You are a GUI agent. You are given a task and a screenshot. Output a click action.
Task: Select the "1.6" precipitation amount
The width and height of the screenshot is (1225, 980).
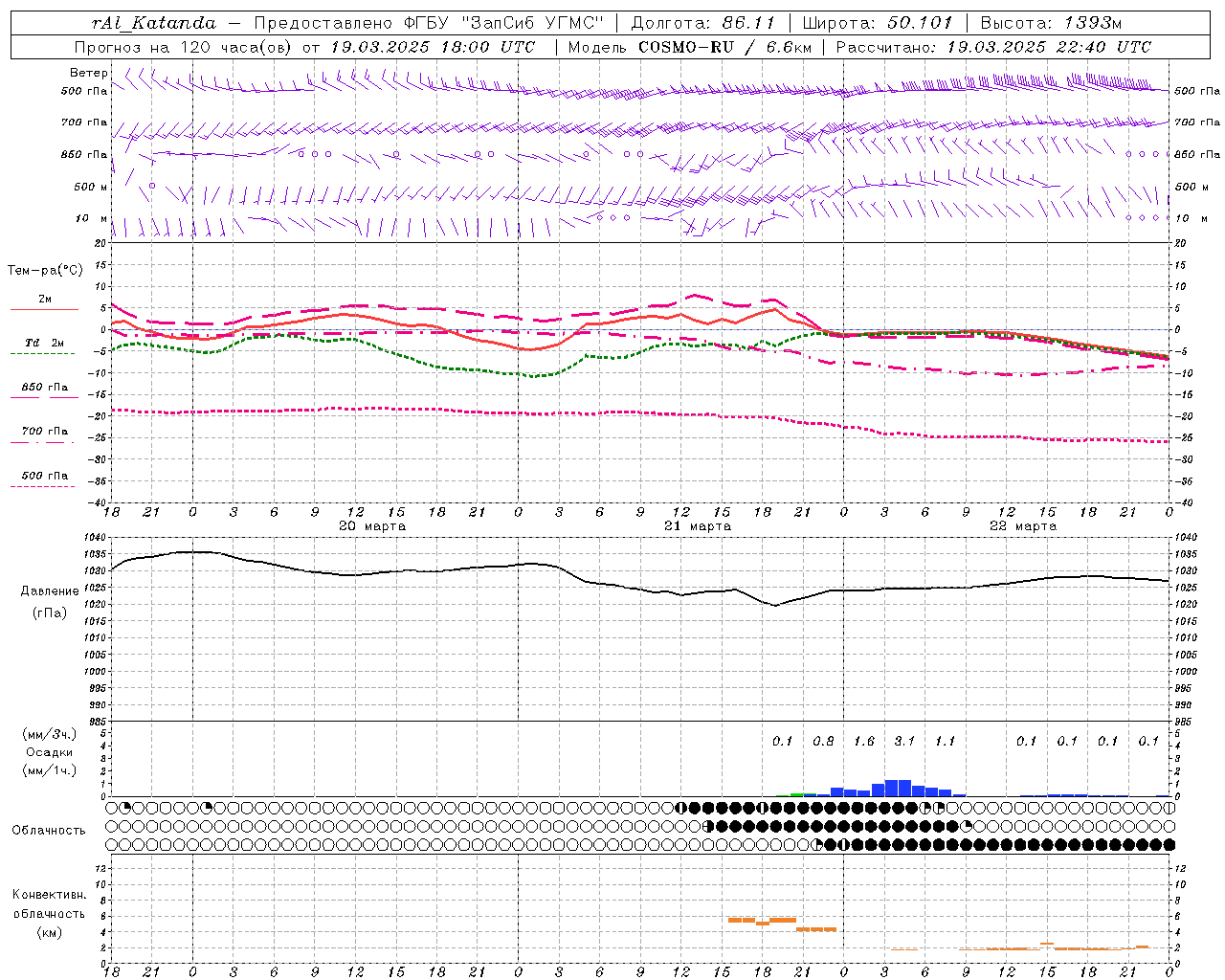tap(864, 742)
